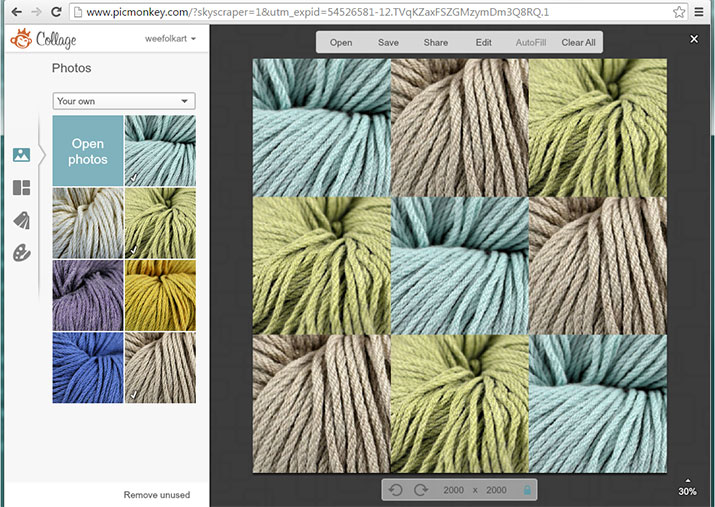Click the browser back arrow

click(x=16, y=12)
